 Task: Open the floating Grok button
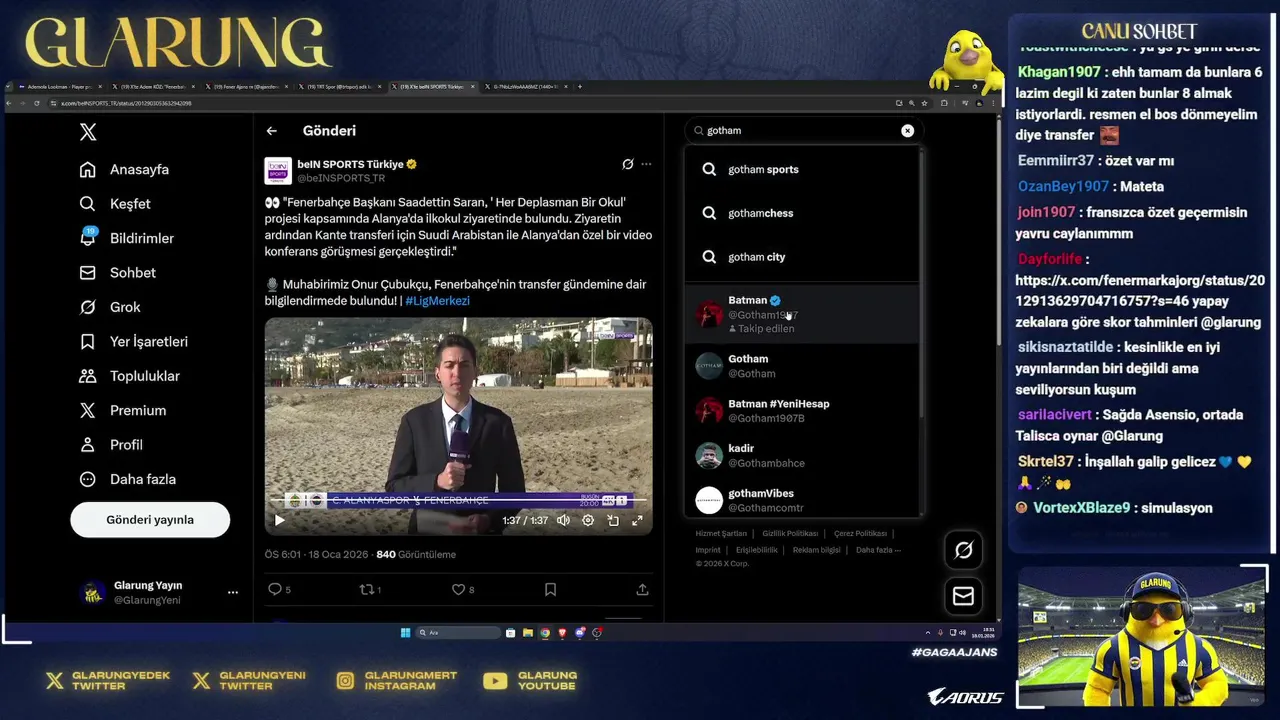point(963,550)
